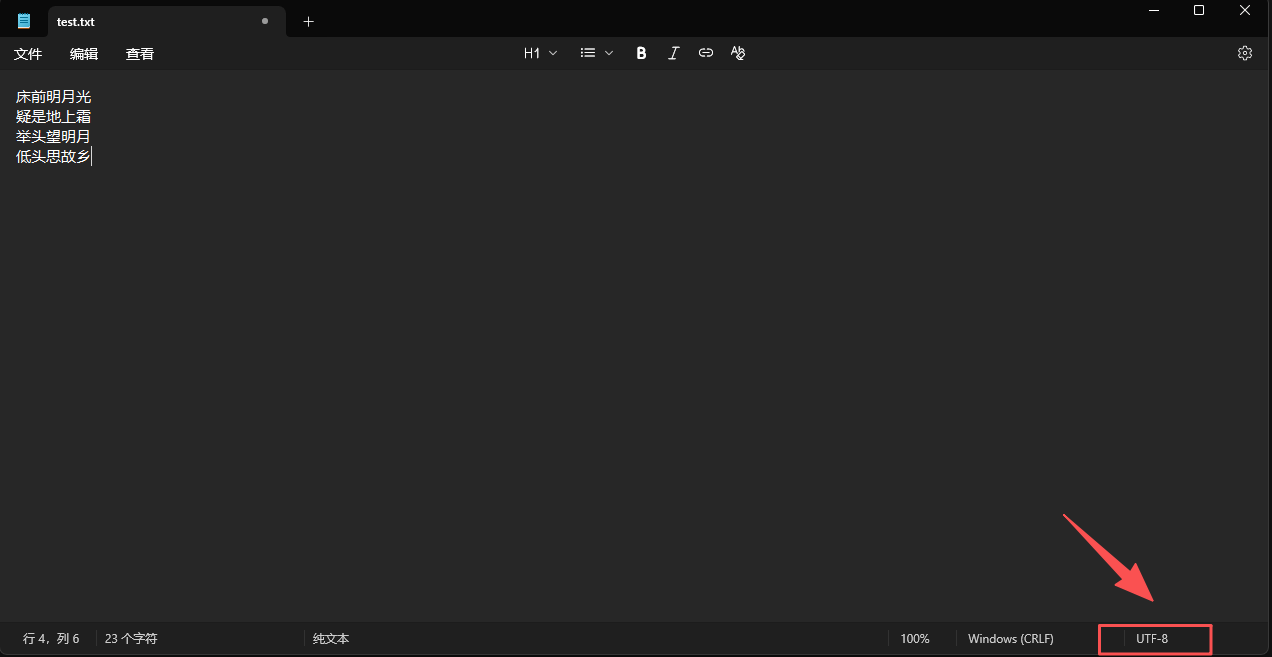
Task: Click the UTF-8 encoding indicator
Action: [1152, 638]
